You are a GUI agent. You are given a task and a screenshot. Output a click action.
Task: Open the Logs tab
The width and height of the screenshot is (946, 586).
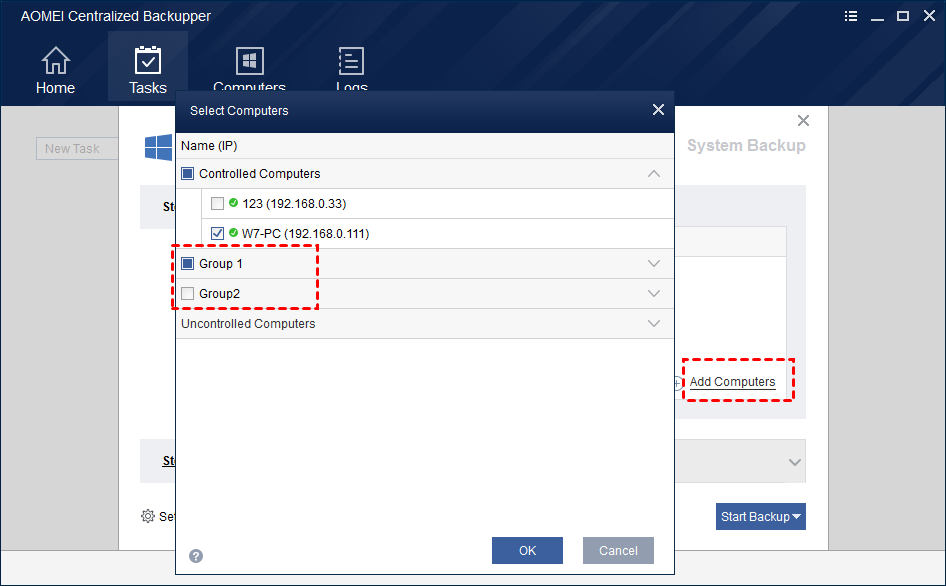(351, 68)
